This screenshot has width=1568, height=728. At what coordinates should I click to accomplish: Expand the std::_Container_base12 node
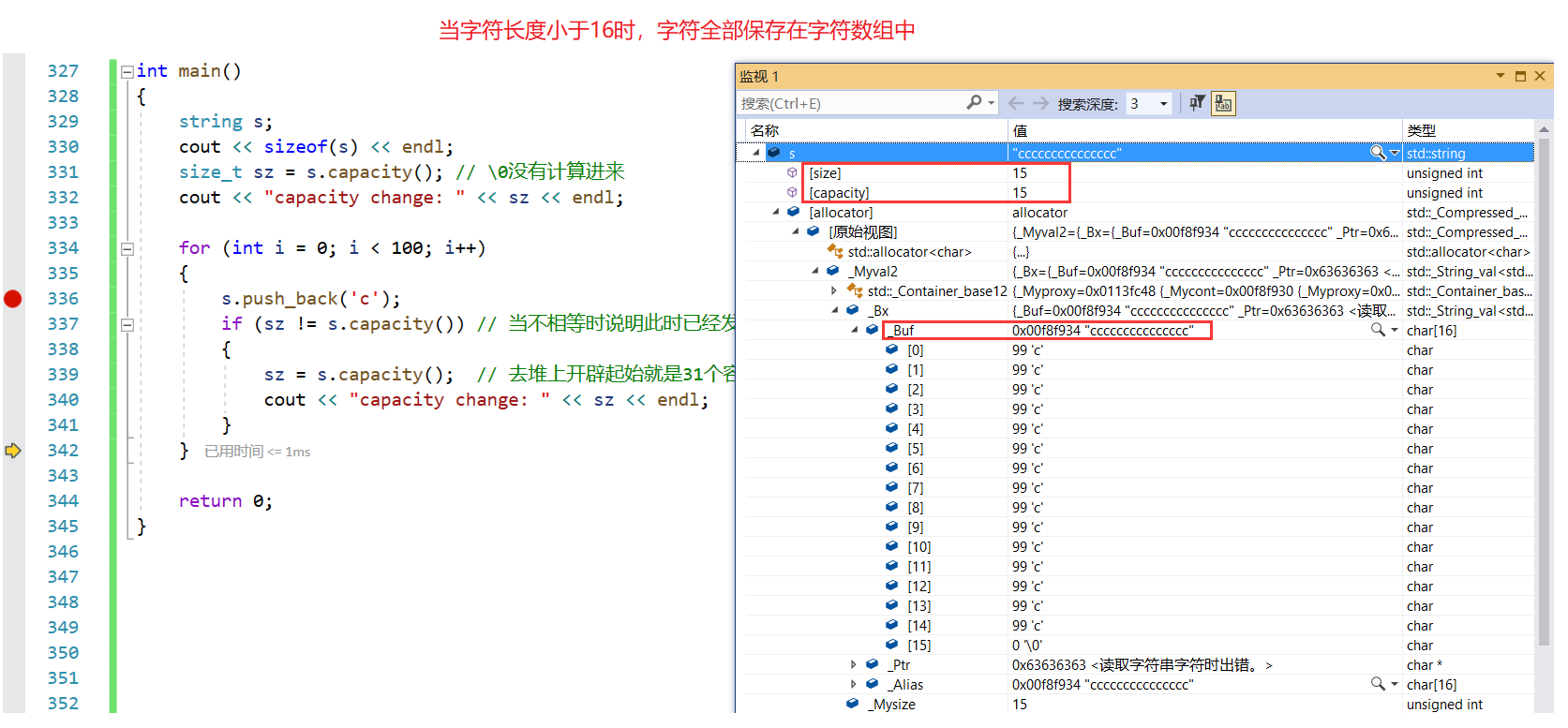coord(834,291)
